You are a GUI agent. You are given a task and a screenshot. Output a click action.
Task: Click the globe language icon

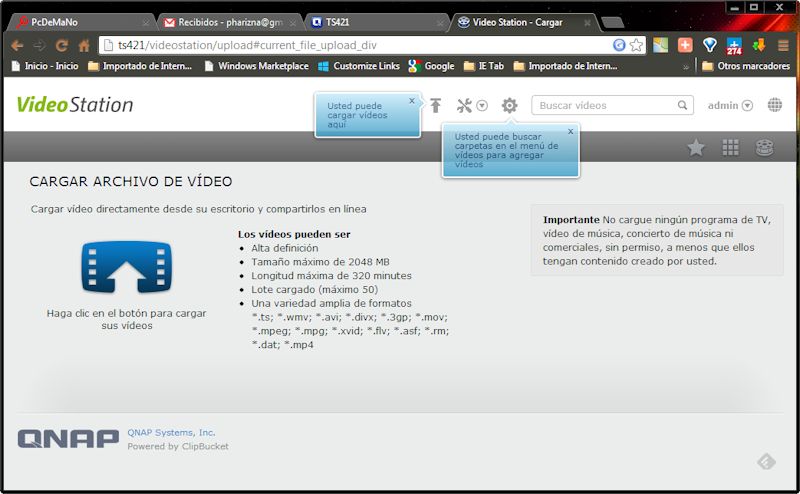coord(774,105)
